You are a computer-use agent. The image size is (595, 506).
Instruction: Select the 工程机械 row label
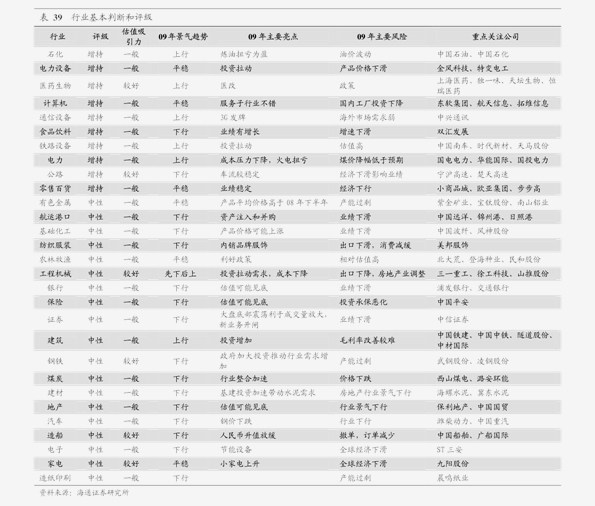tap(55, 274)
